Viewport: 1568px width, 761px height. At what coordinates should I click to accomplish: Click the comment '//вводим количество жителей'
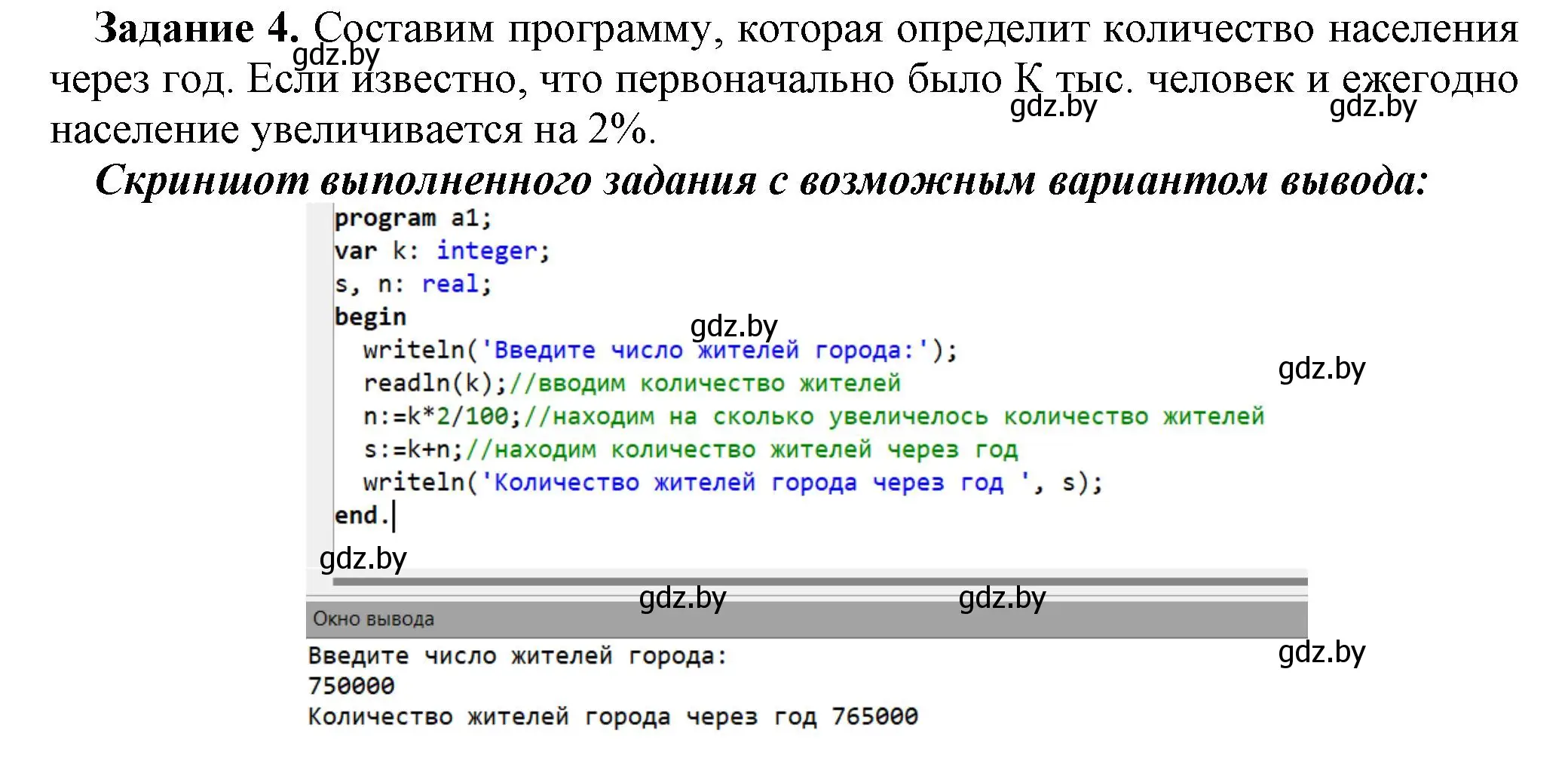pos(705,383)
